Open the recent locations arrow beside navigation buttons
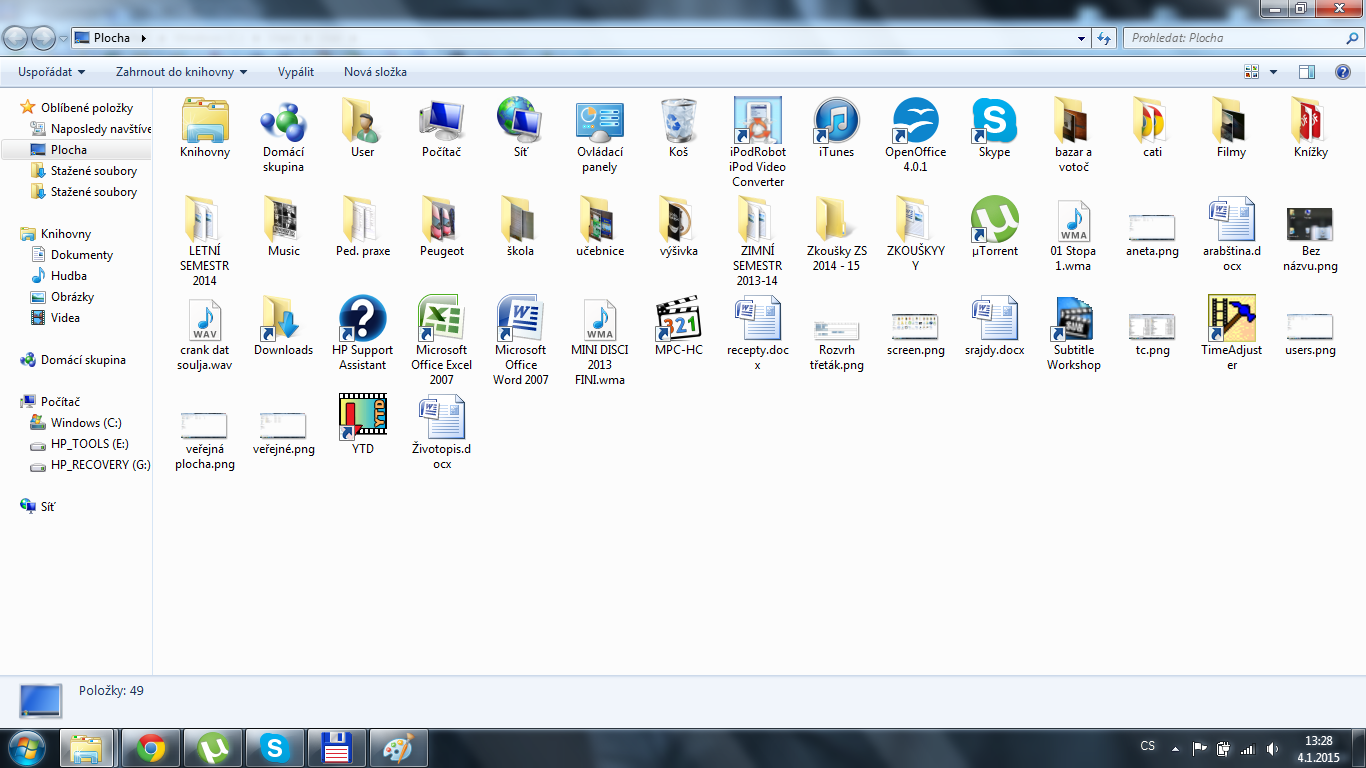 tap(63, 38)
